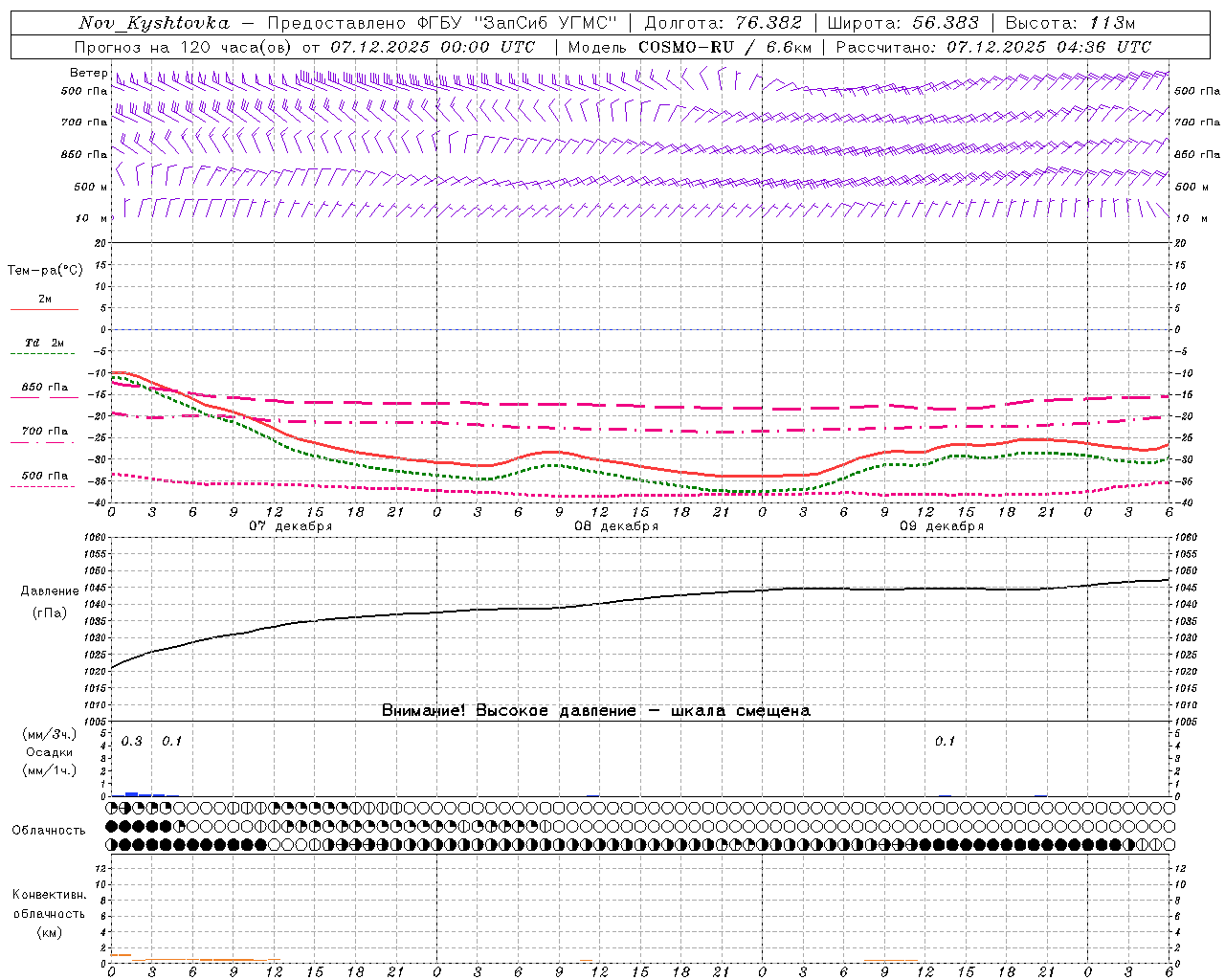1225x980 pixels.
Task: Click the Осадки precipitation label
Action: (x=49, y=752)
